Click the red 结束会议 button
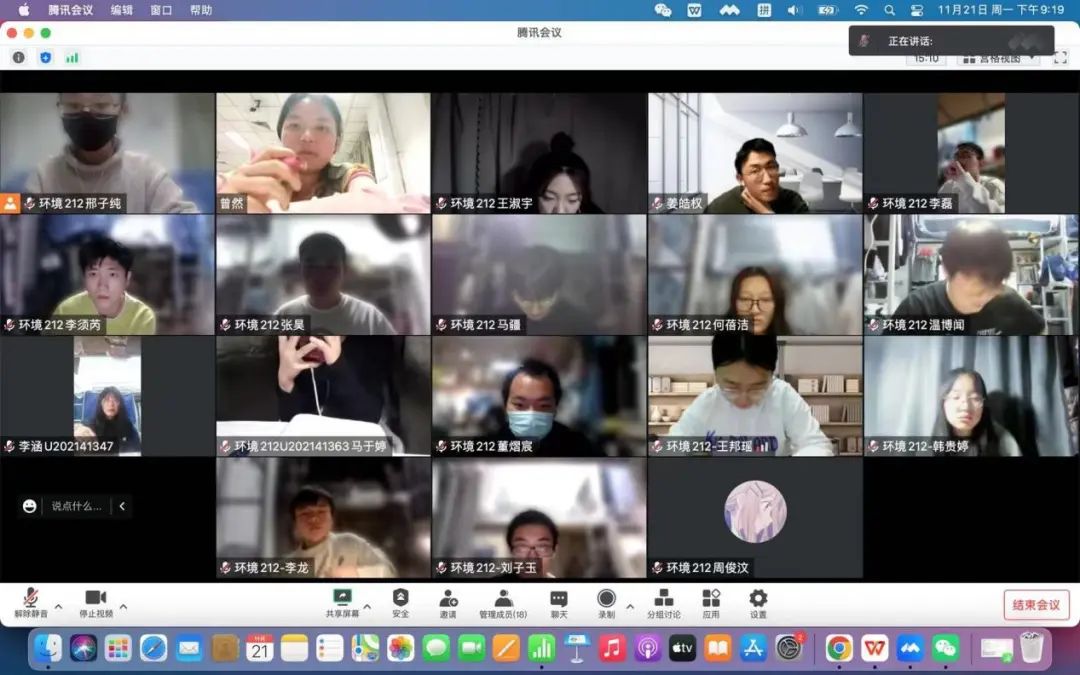 tap(1036, 605)
